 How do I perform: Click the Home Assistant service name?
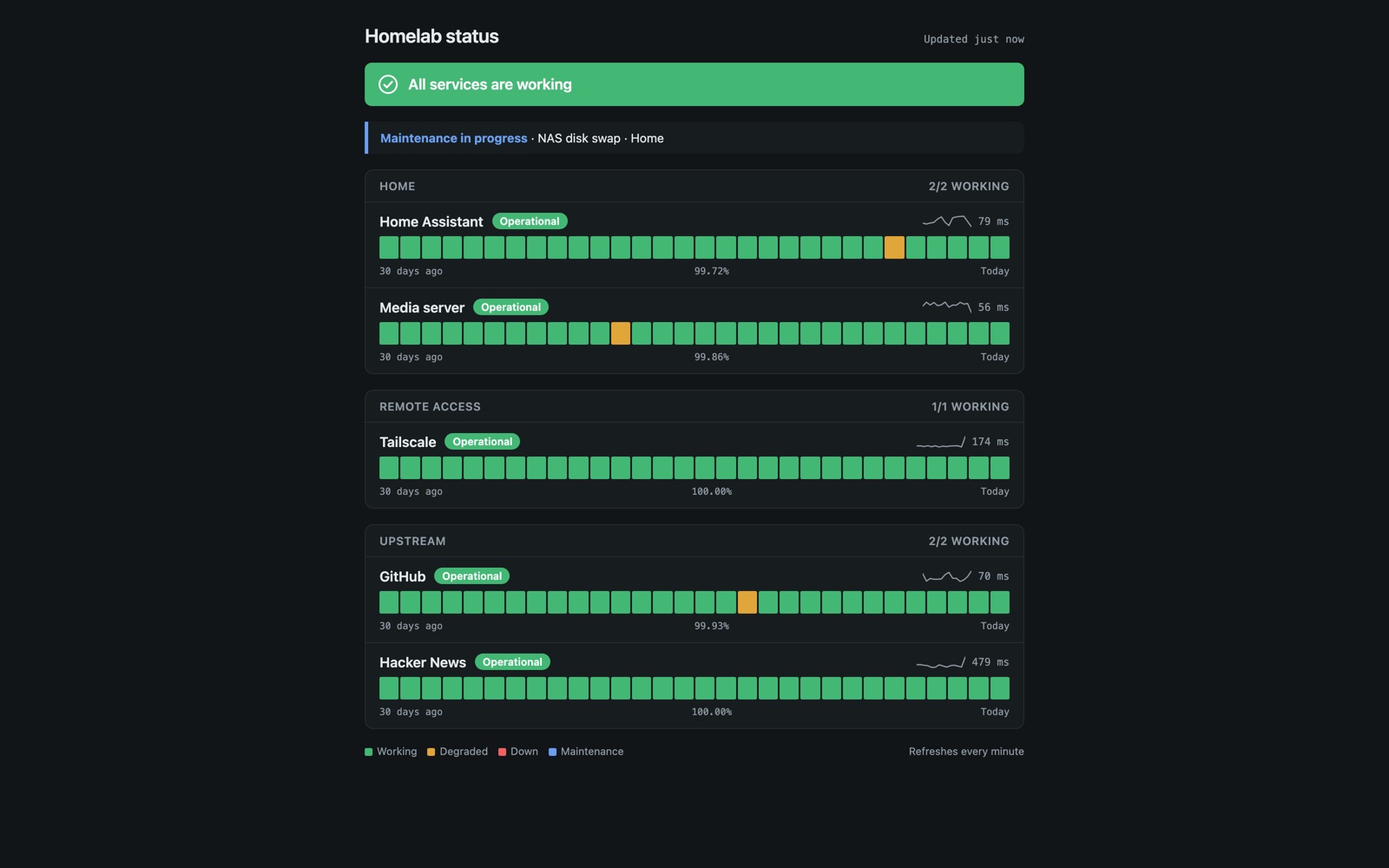coord(431,221)
